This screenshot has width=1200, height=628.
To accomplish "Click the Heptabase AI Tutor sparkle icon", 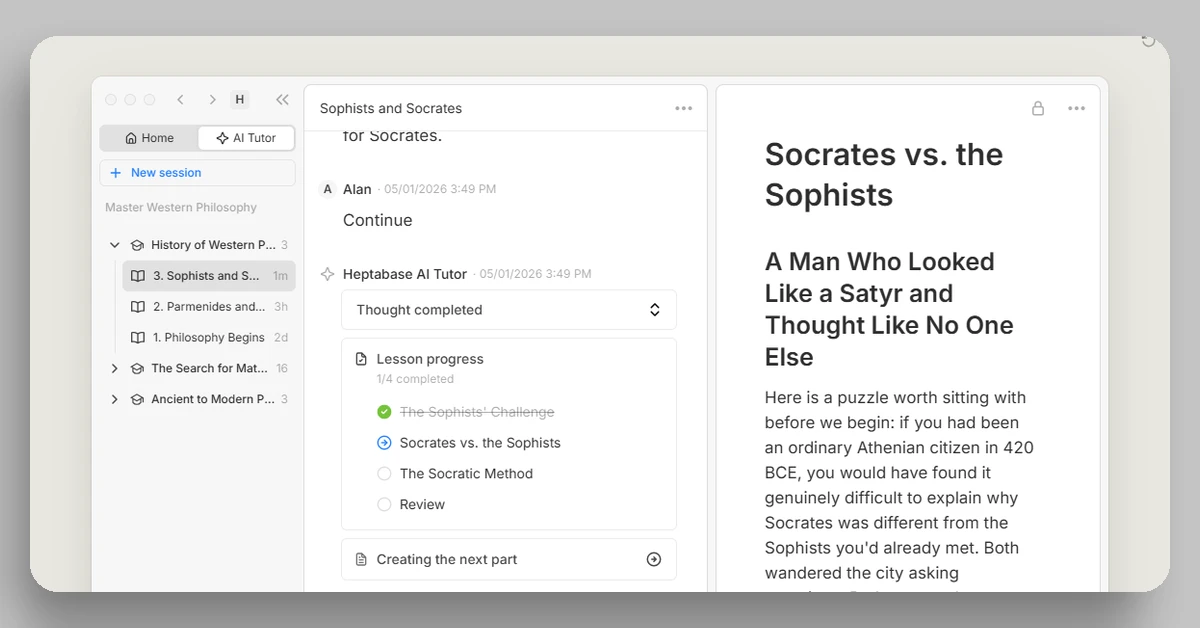I will tap(327, 274).
